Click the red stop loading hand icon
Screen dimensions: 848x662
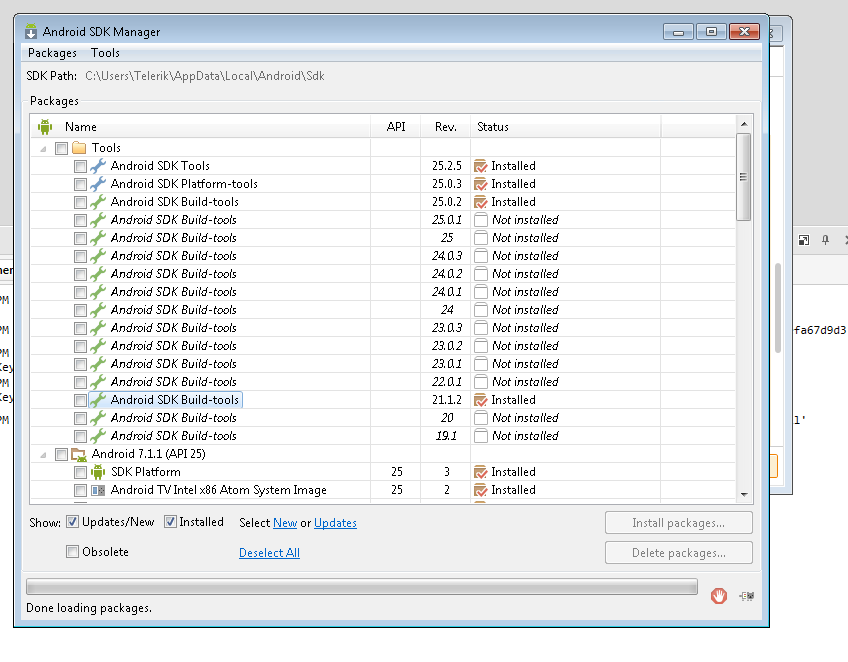coord(718,596)
